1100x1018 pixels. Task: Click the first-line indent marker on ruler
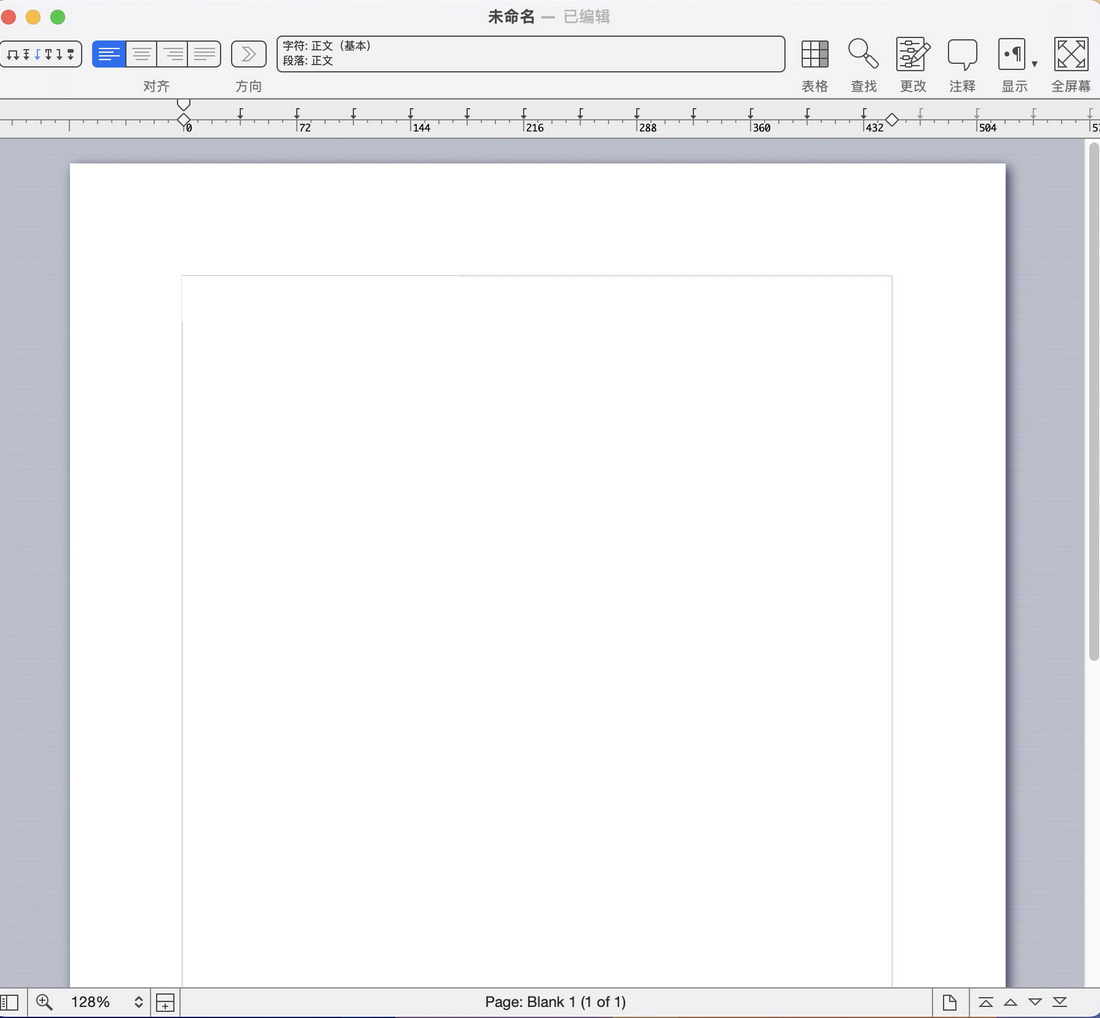click(184, 105)
